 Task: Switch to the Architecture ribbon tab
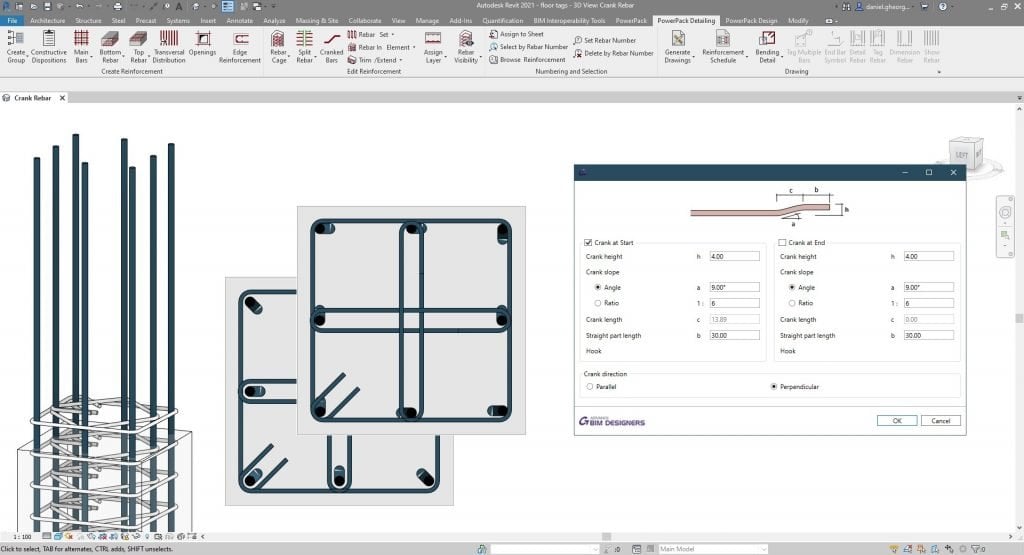pyautogui.click(x=48, y=20)
